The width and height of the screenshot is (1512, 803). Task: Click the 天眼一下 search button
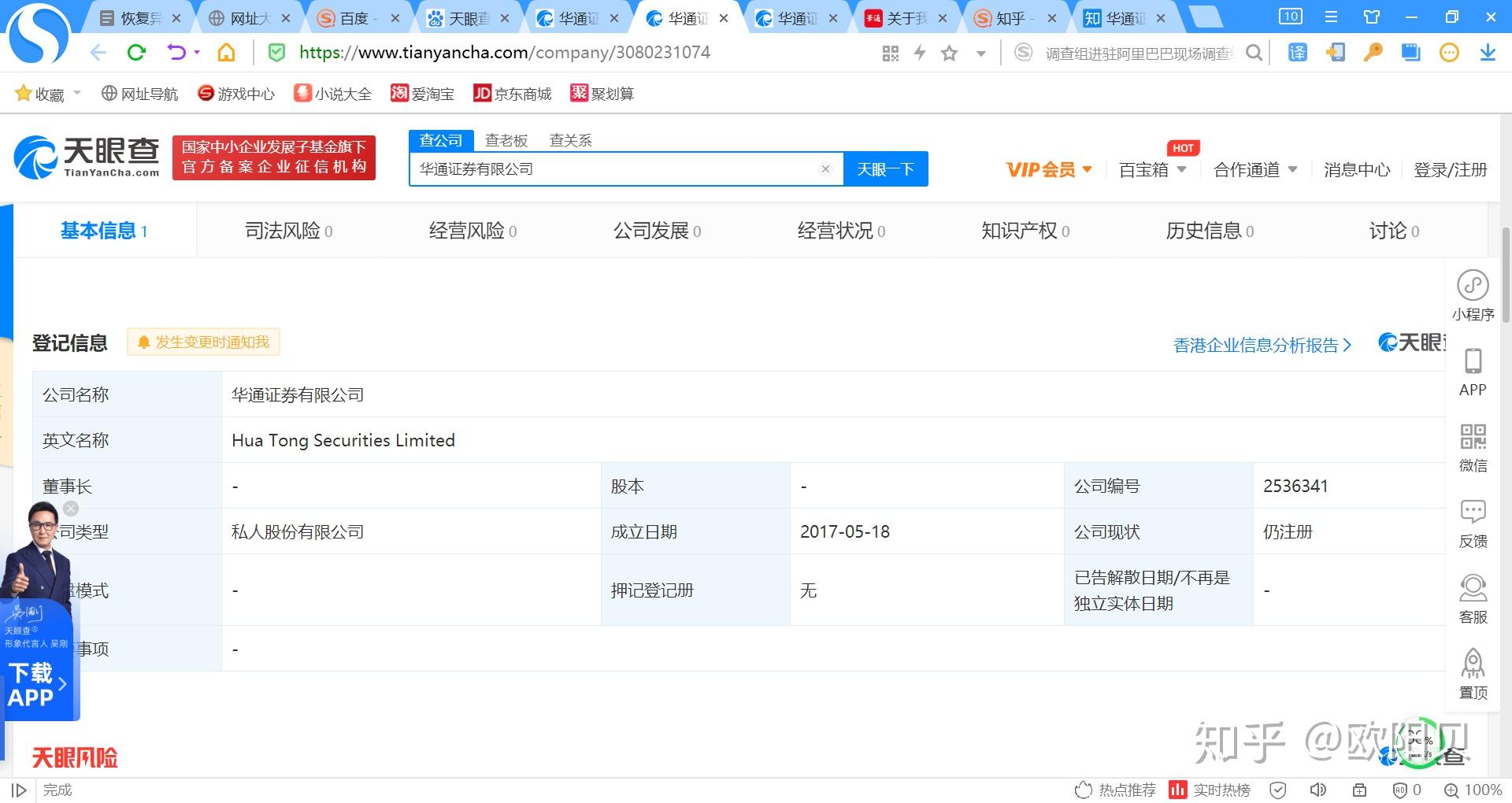(x=885, y=169)
